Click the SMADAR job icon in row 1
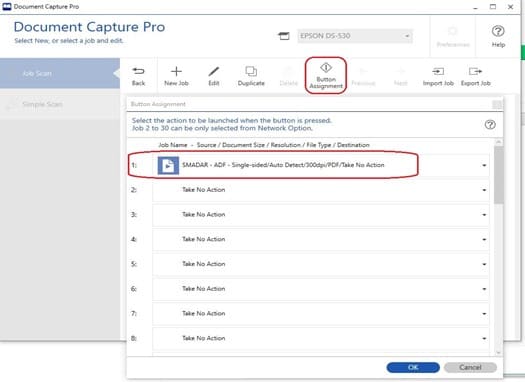 tap(168, 165)
